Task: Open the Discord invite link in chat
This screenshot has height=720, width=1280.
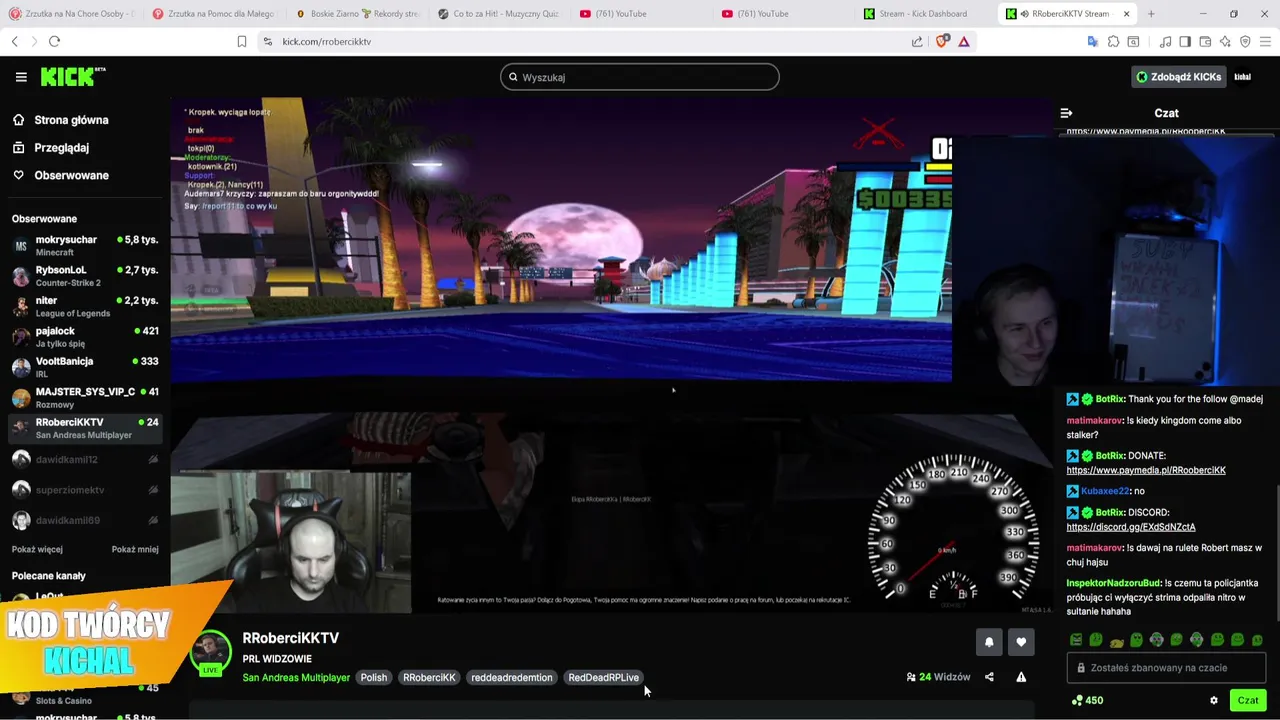Action: [1131, 527]
